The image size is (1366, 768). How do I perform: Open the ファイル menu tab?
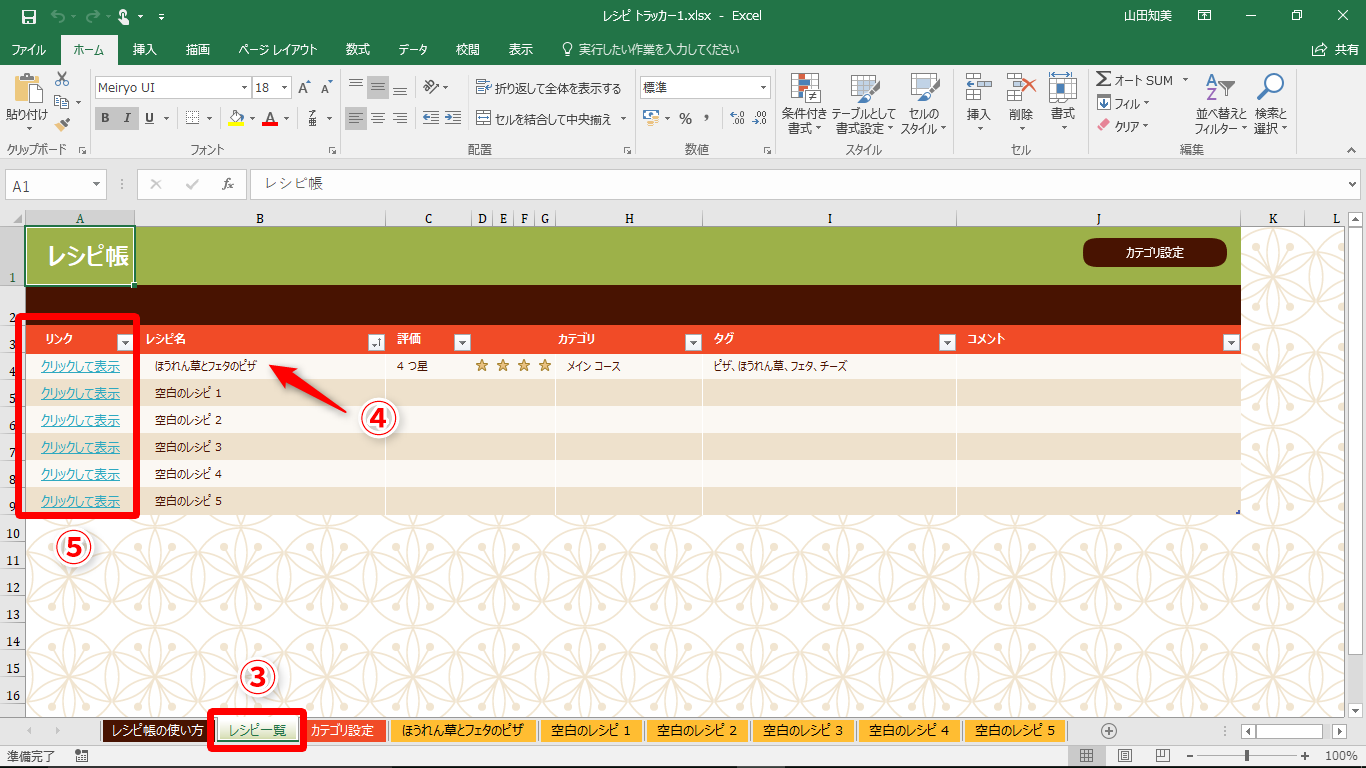[29, 49]
